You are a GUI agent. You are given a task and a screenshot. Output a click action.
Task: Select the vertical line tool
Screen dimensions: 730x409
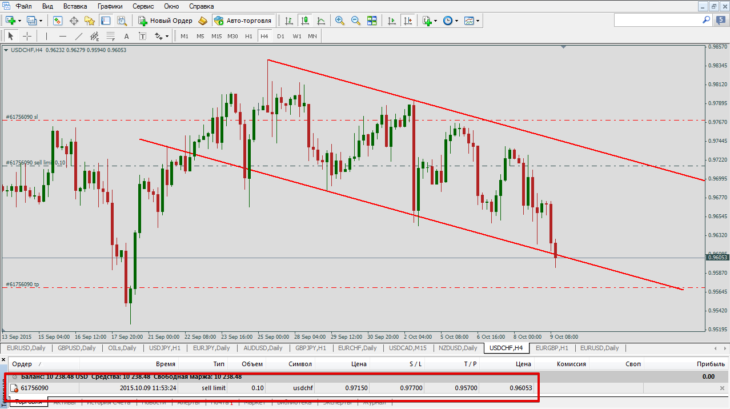[46, 36]
